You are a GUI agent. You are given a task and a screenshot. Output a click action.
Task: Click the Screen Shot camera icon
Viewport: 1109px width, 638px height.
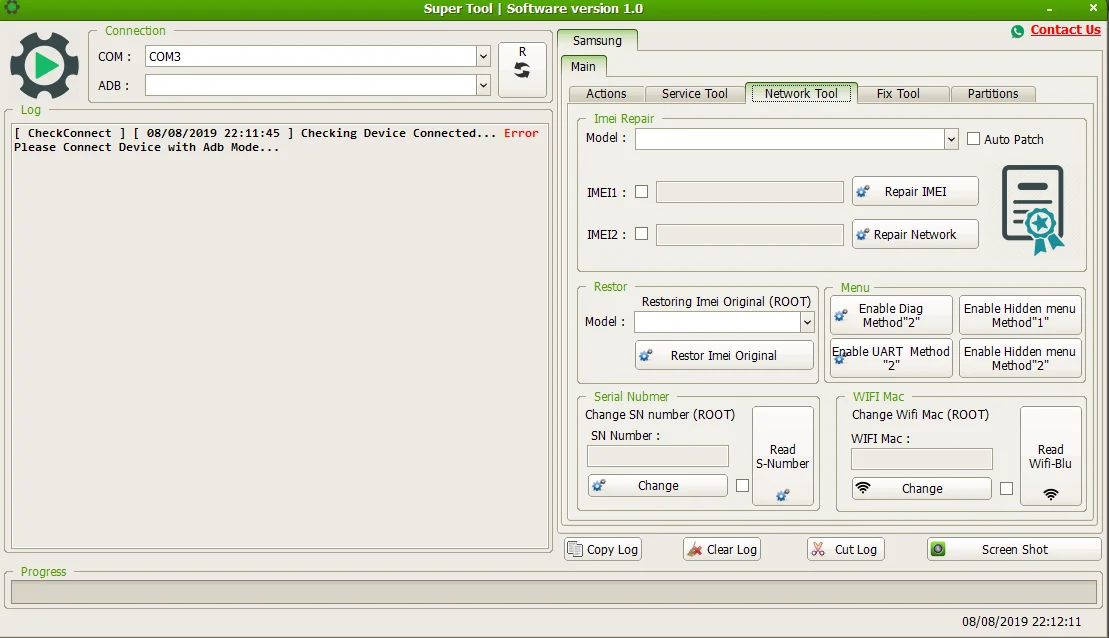click(938, 549)
